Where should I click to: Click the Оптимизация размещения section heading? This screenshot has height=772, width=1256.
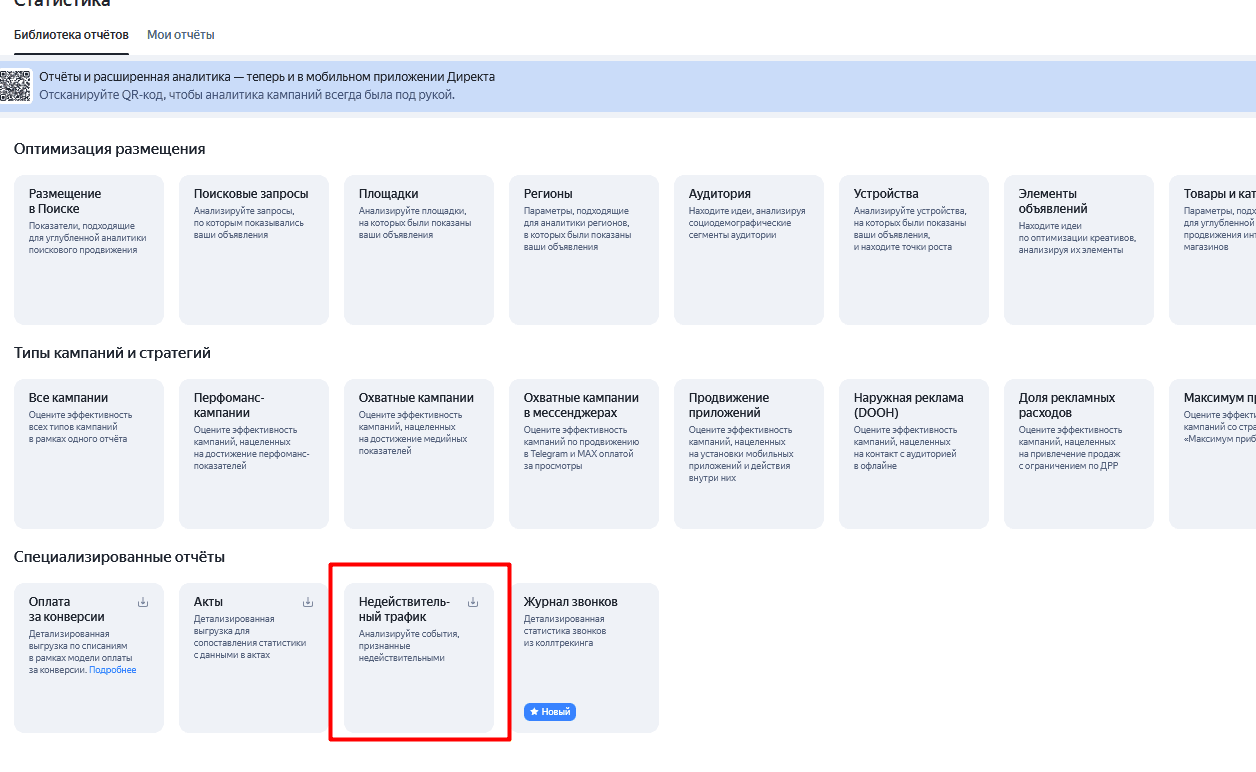[110, 149]
